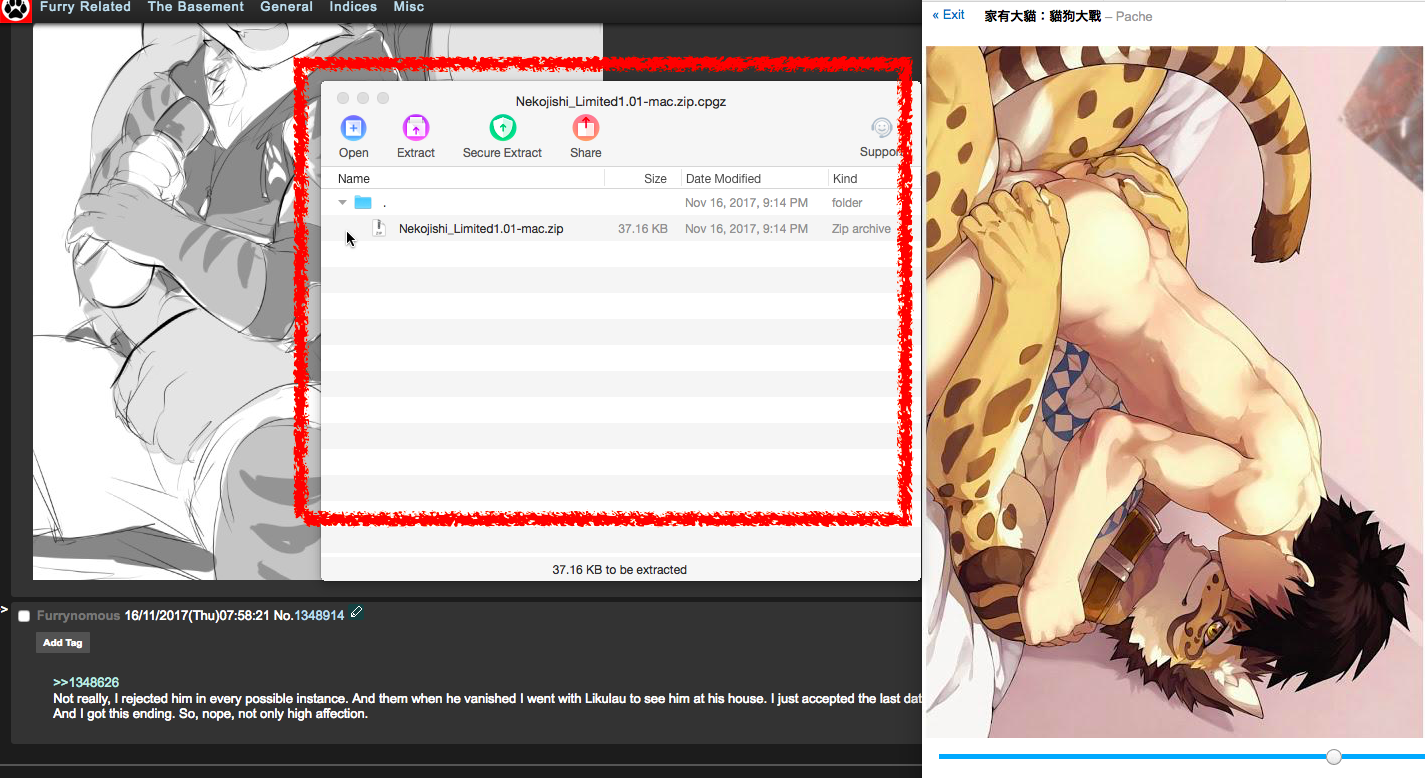Open The Basement menu
This screenshot has width=1425, height=778.
tap(195, 7)
